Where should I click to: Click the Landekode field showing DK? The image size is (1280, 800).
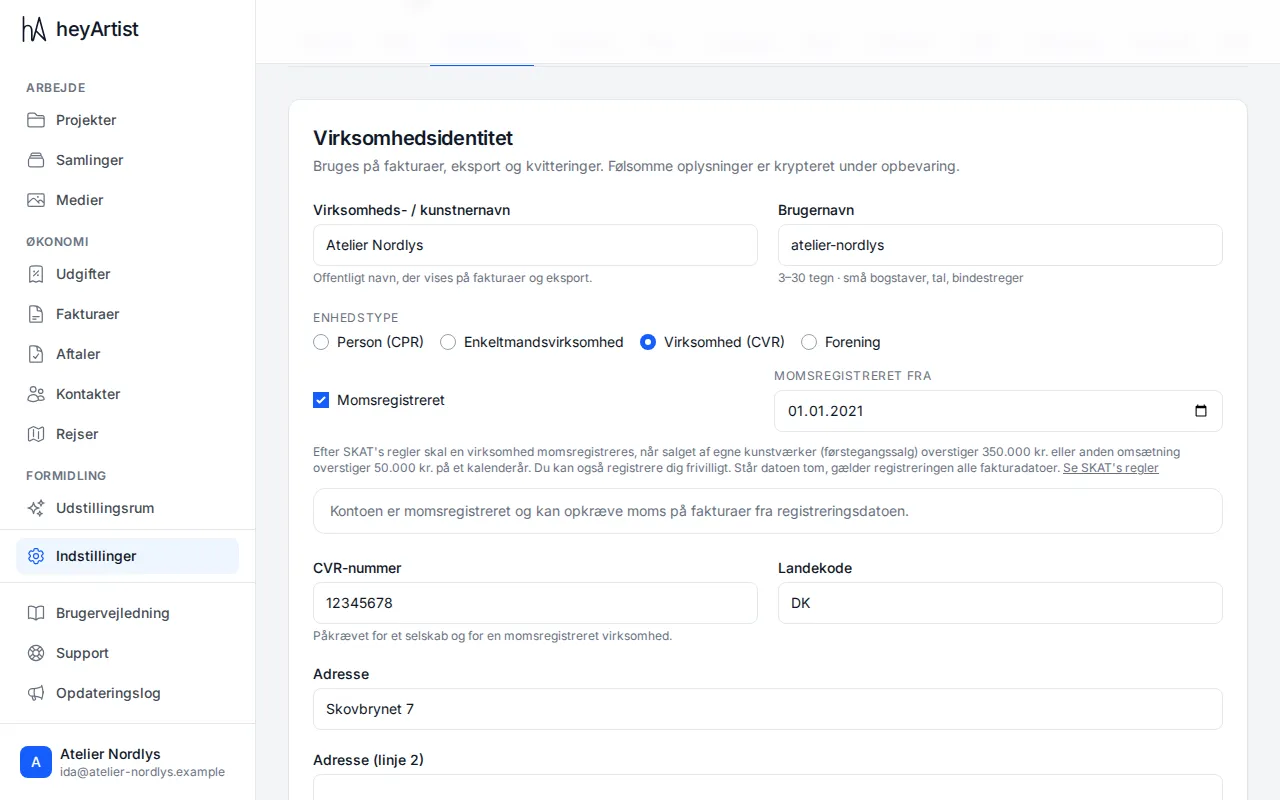point(1000,603)
